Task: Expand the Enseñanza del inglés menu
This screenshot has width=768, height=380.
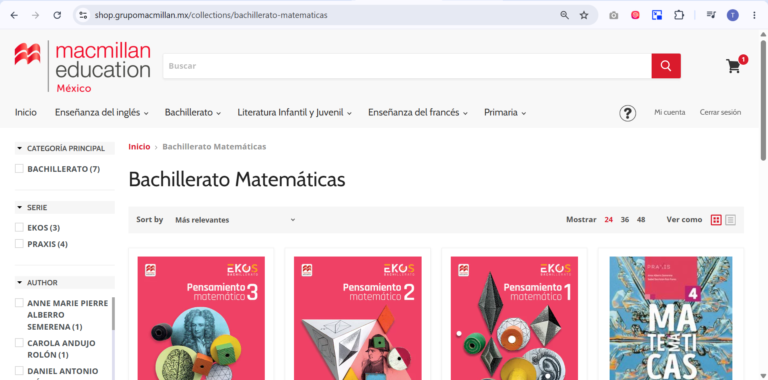Action: pyautogui.click(x=101, y=113)
